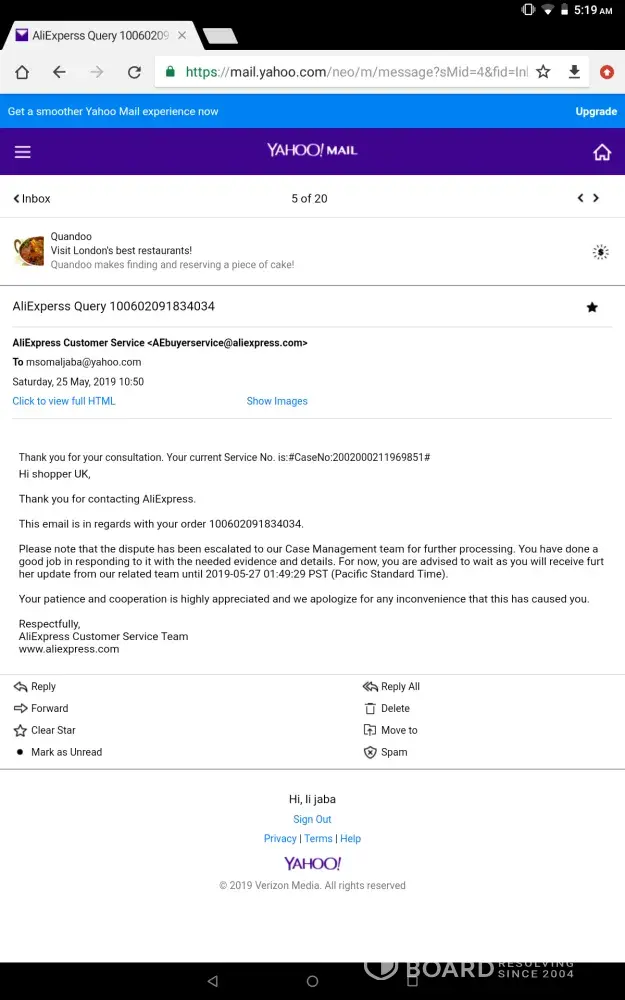The image size is (625, 1000).
Task: Click to view full HTML
Action: (x=64, y=401)
